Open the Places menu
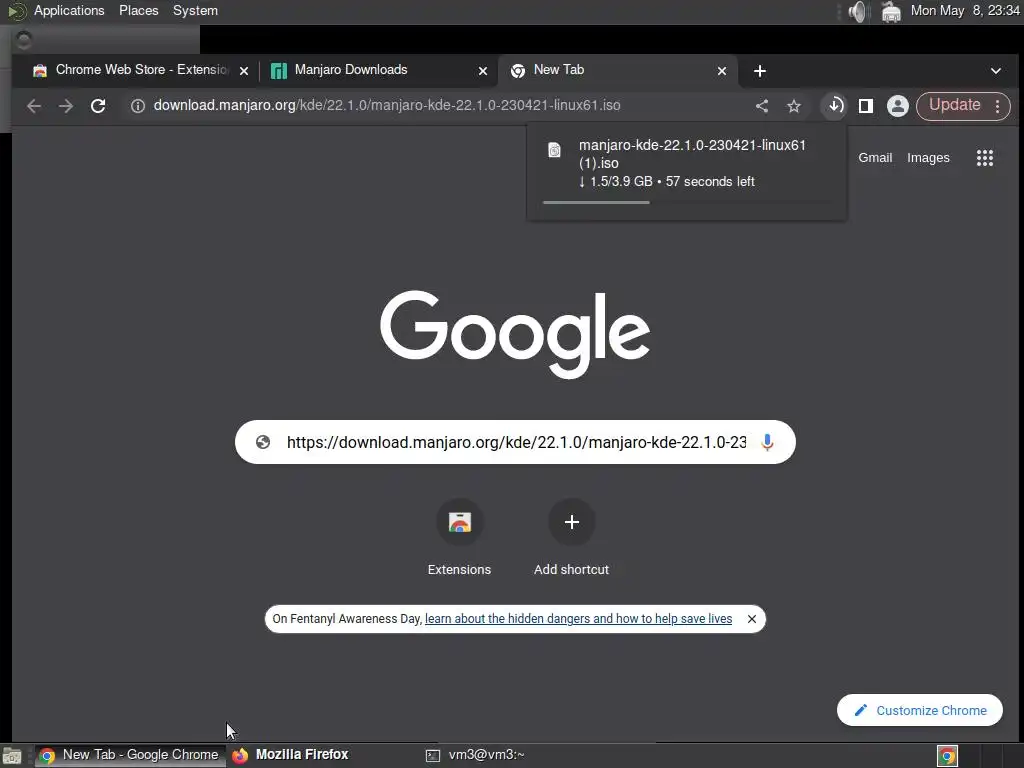This screenshot has height=768, width=1024. 138,10
